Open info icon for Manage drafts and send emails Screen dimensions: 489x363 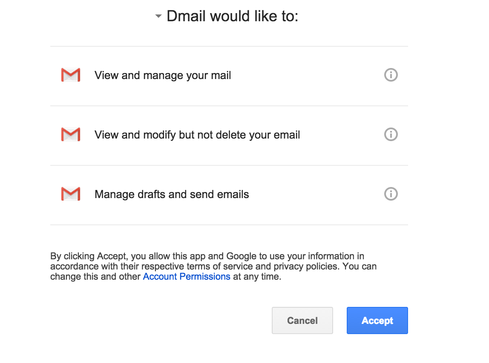pos(391,194)
